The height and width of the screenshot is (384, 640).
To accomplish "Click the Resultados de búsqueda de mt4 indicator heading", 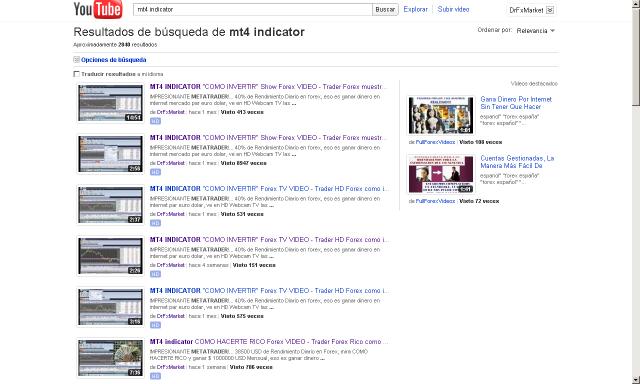I will tap(189, 32).
